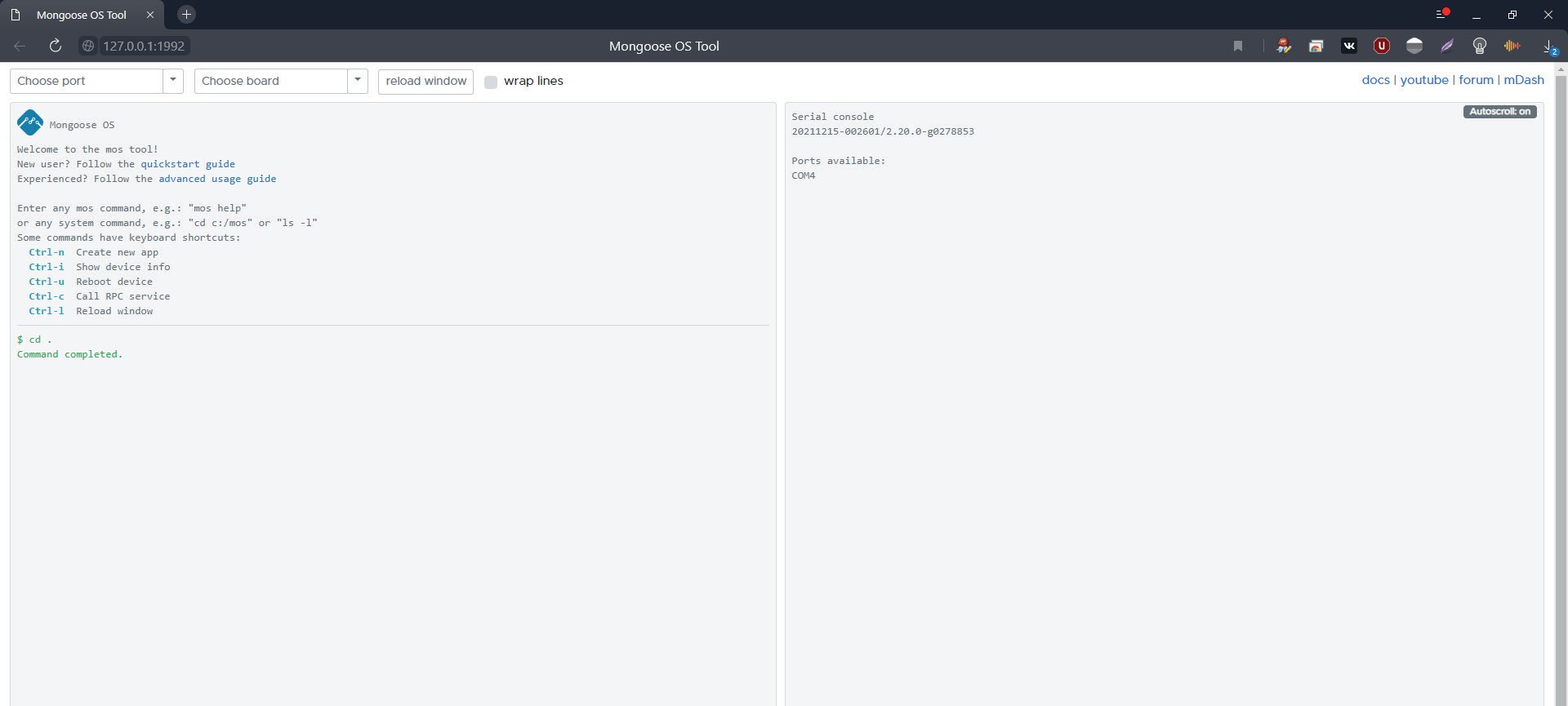This screenshot has width=1568, height=706.
Task: Enable the wrap lines checkbox
Action: (x=491, y=82)
